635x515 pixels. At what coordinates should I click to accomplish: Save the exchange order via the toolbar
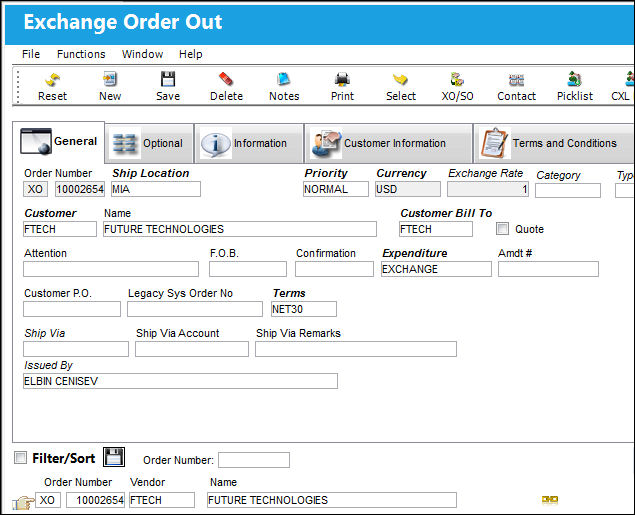pos(168,79)
